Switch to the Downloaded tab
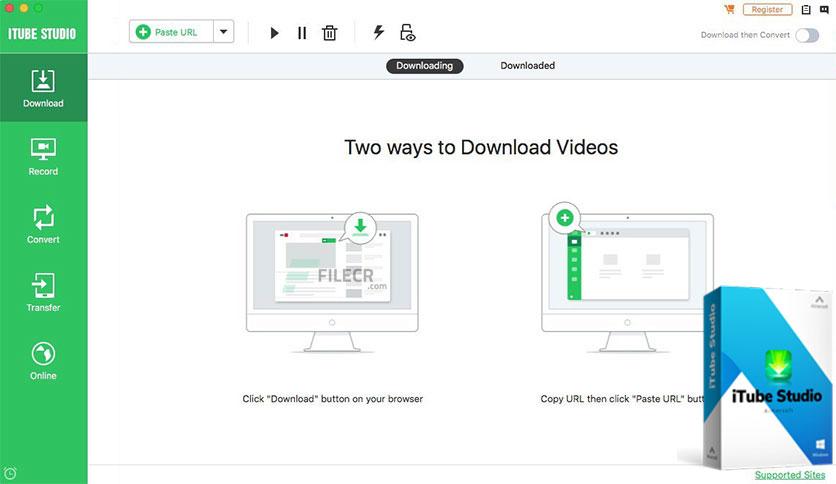The image size is (836, 484). pyautogui.click(x=527, y=66)
